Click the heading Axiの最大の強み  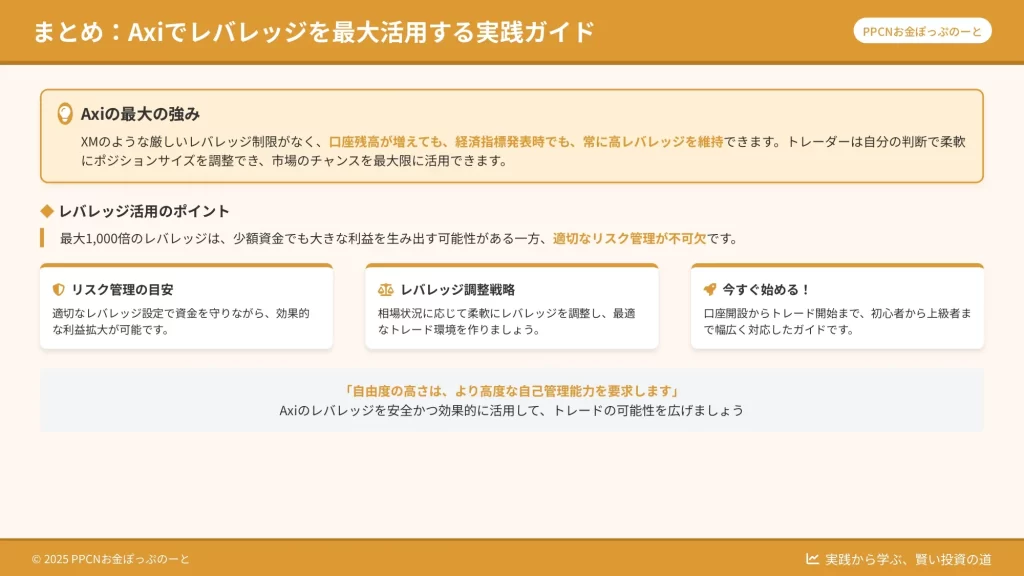click(x=140, y=114)
